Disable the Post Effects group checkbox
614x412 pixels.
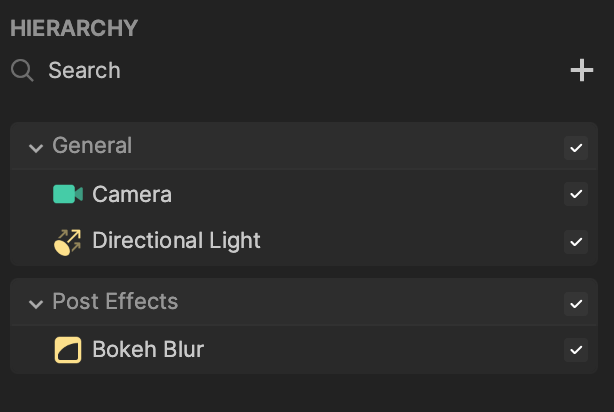pyautogui.click(x=576, y=304)
